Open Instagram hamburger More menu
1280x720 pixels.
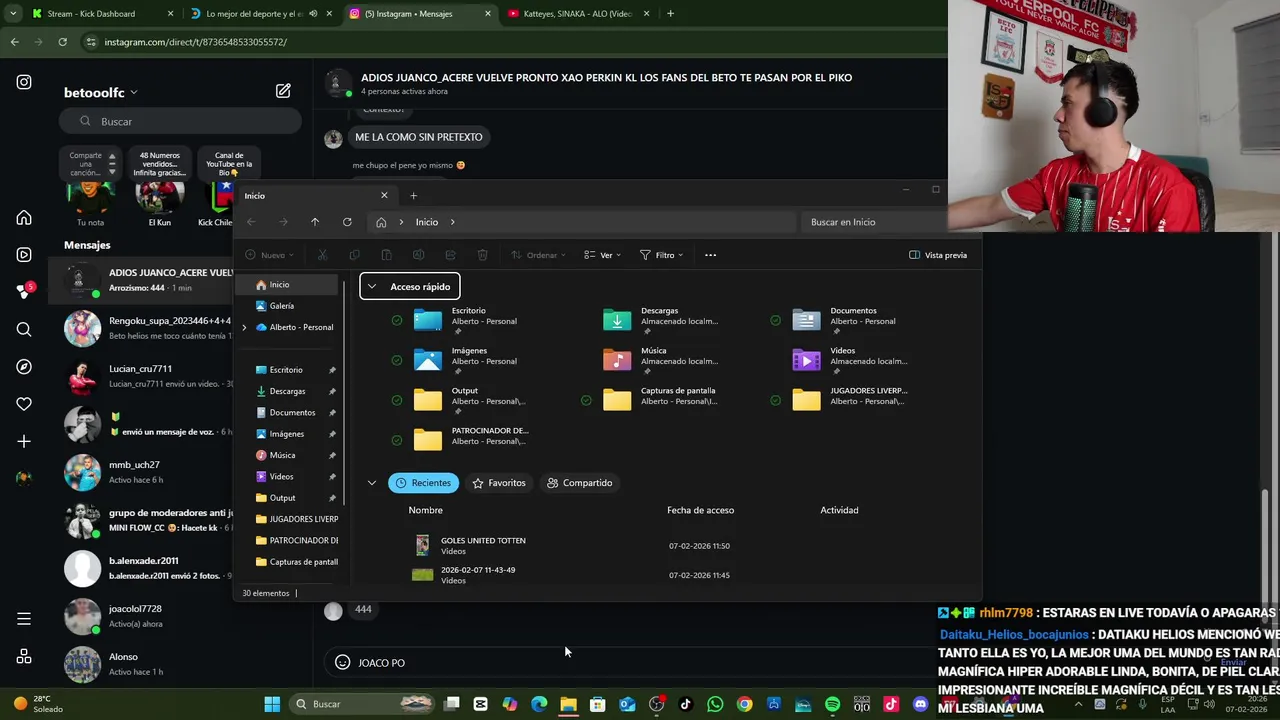(x=24, y=619)
